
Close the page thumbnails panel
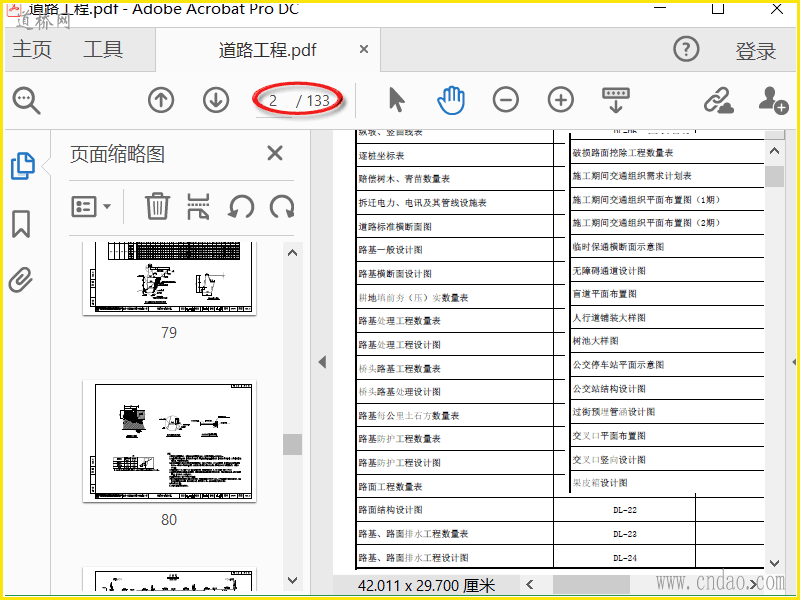[275, 153]
